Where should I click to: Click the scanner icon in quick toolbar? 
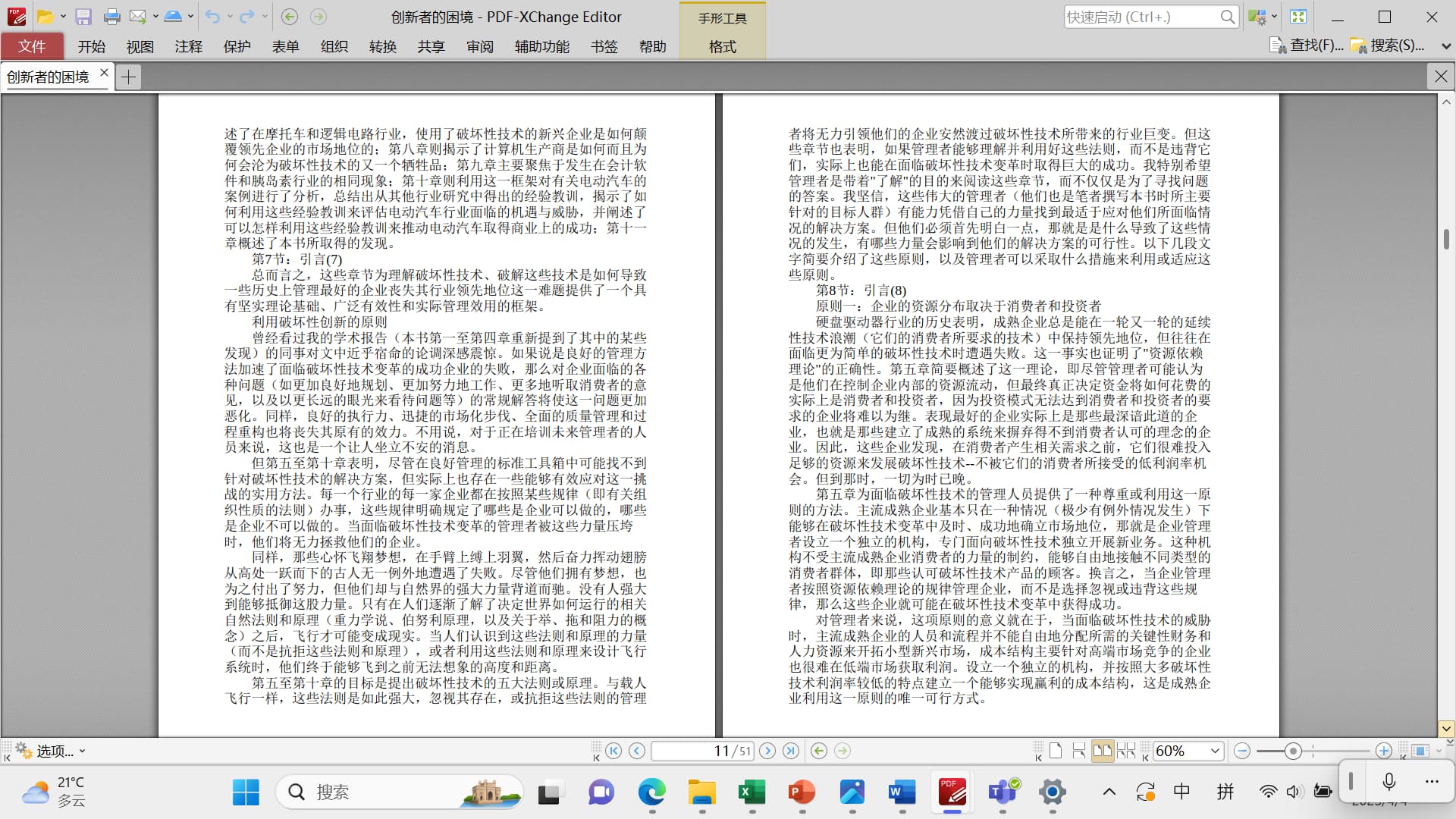pyautogui.click(x=173, y=17)
